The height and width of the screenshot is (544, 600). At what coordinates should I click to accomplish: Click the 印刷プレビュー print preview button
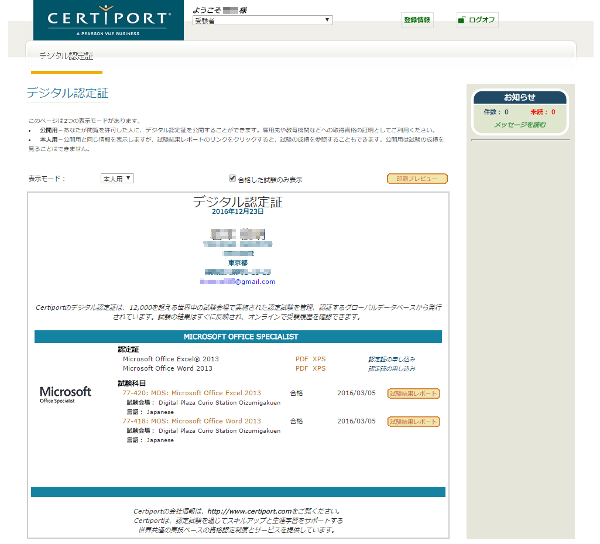pyautogui.click(x=417, y=179)
